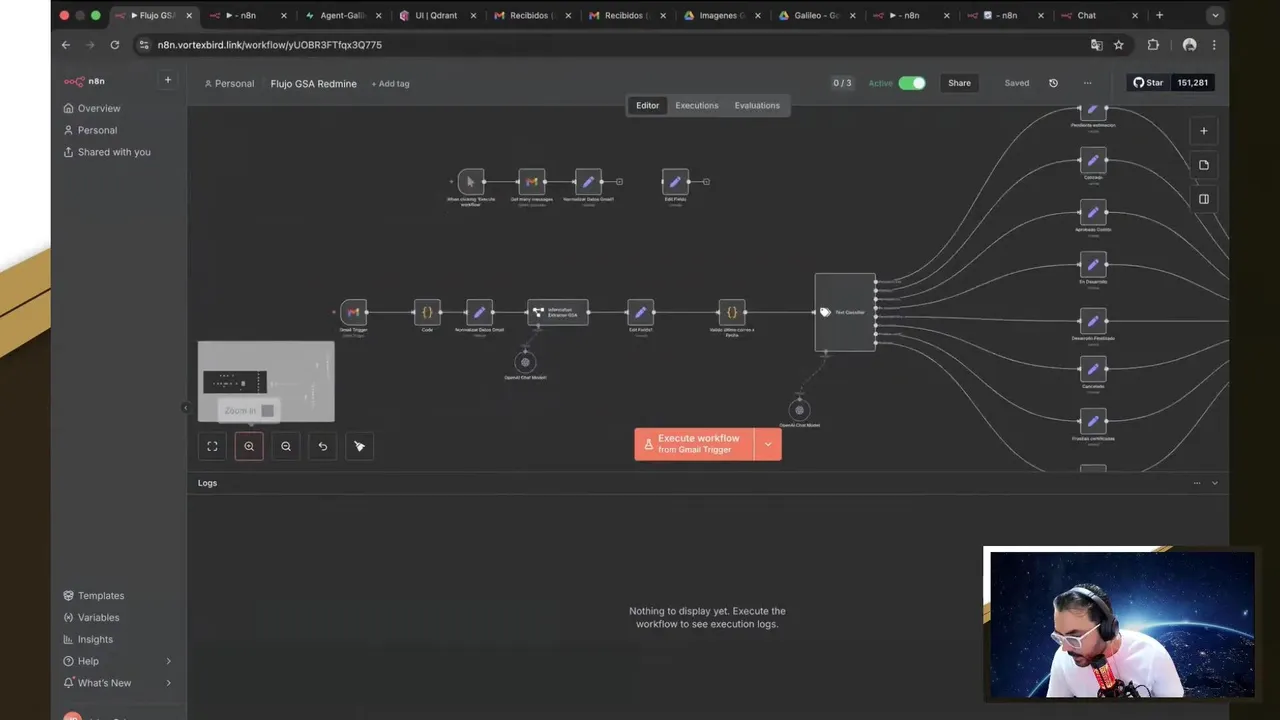Toggle the workflow Active switch

click(912, 83)
